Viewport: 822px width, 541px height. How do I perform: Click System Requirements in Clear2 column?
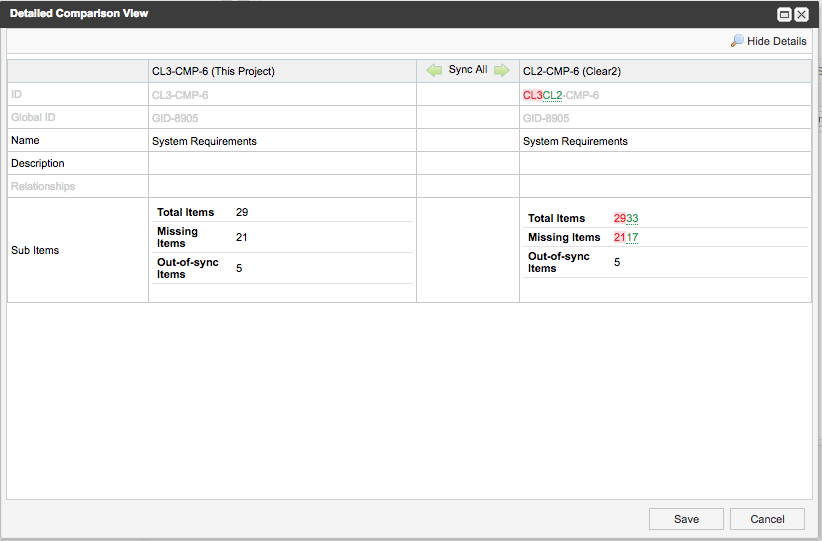pos(575,141)
